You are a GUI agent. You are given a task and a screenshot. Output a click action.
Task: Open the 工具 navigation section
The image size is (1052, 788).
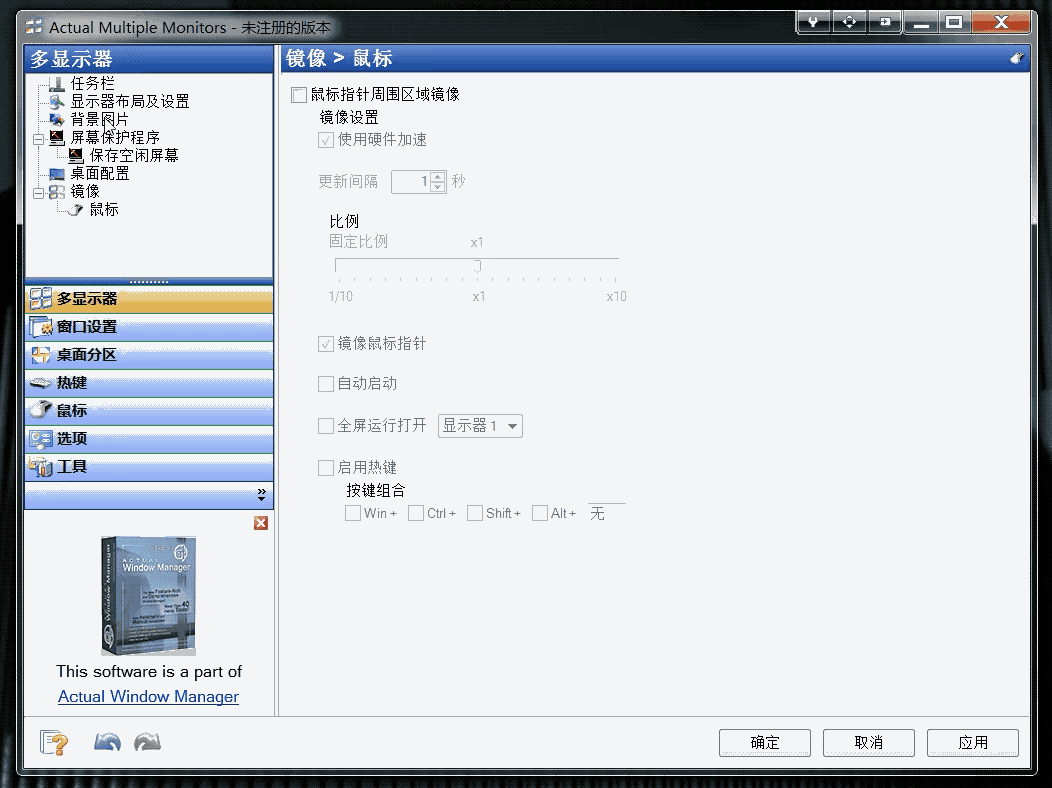[149, 467]
